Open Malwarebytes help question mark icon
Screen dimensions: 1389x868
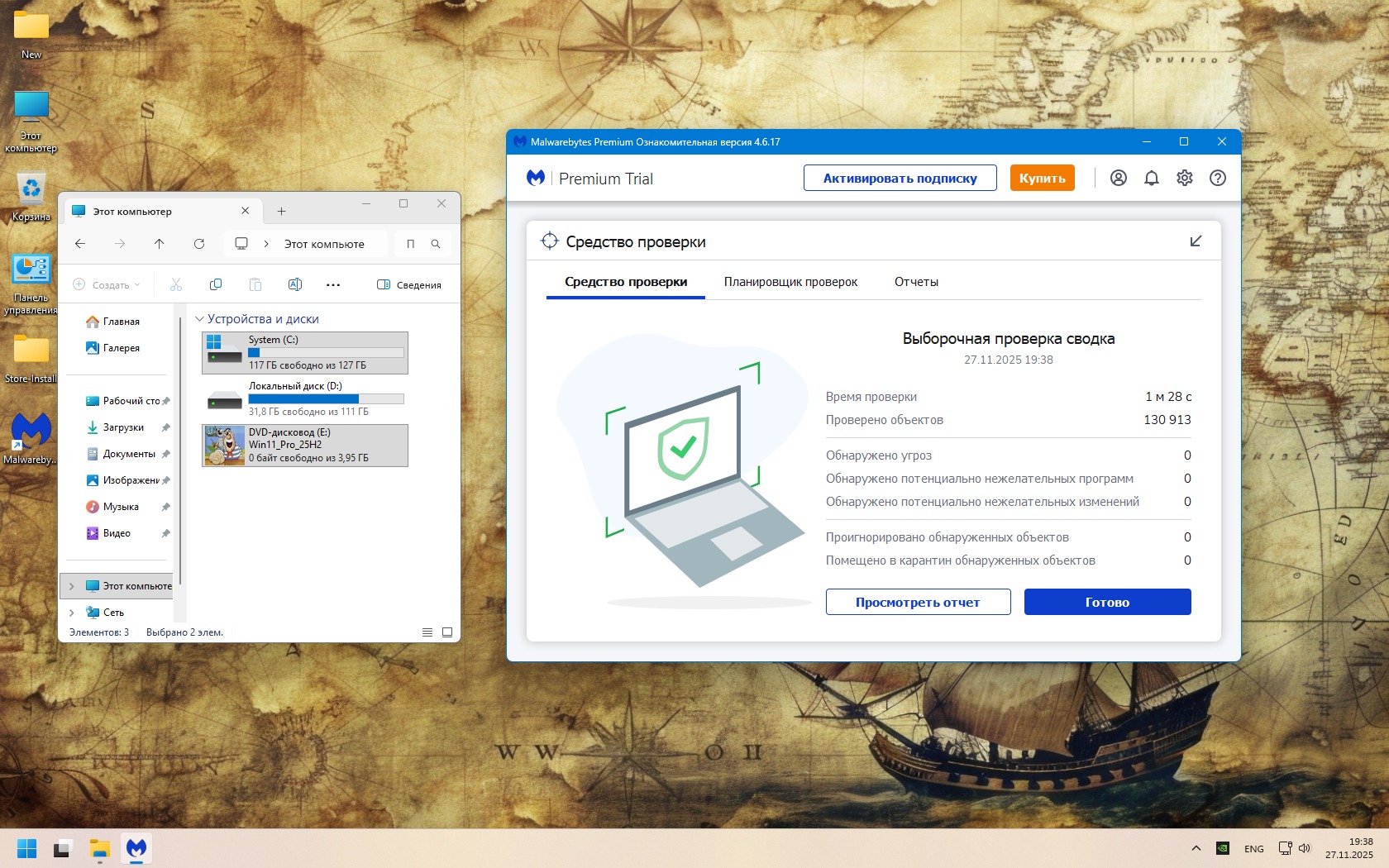[x=1218, y=178]
